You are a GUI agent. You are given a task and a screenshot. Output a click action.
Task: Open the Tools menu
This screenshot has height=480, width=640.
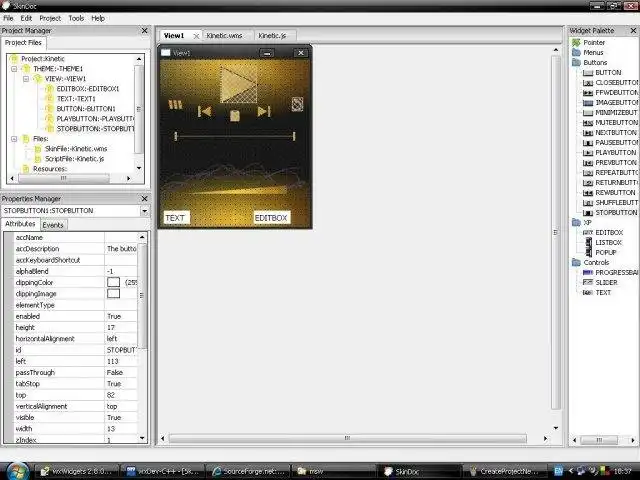76,18
